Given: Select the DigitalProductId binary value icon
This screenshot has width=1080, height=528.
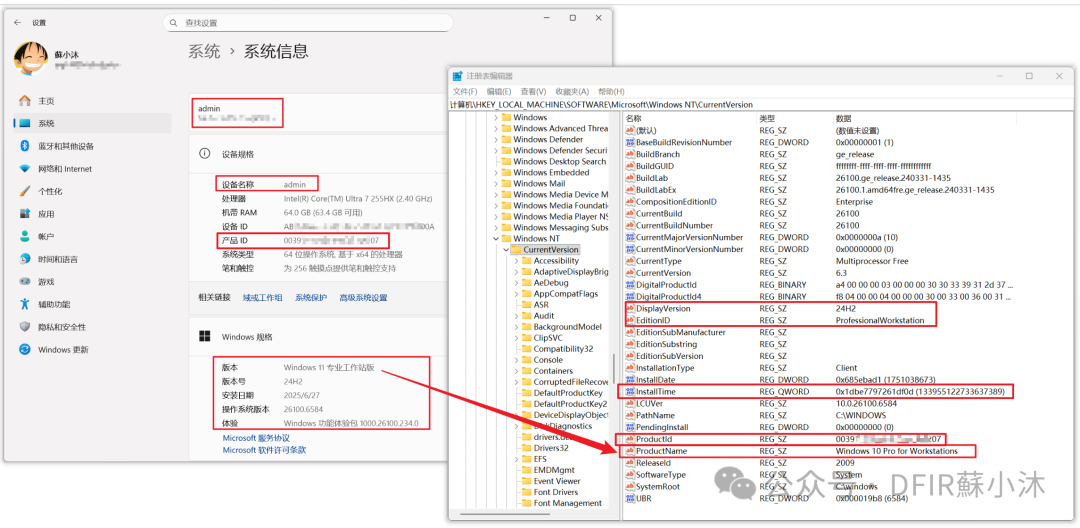Looking at the screenshot, I should coord(630,284).
